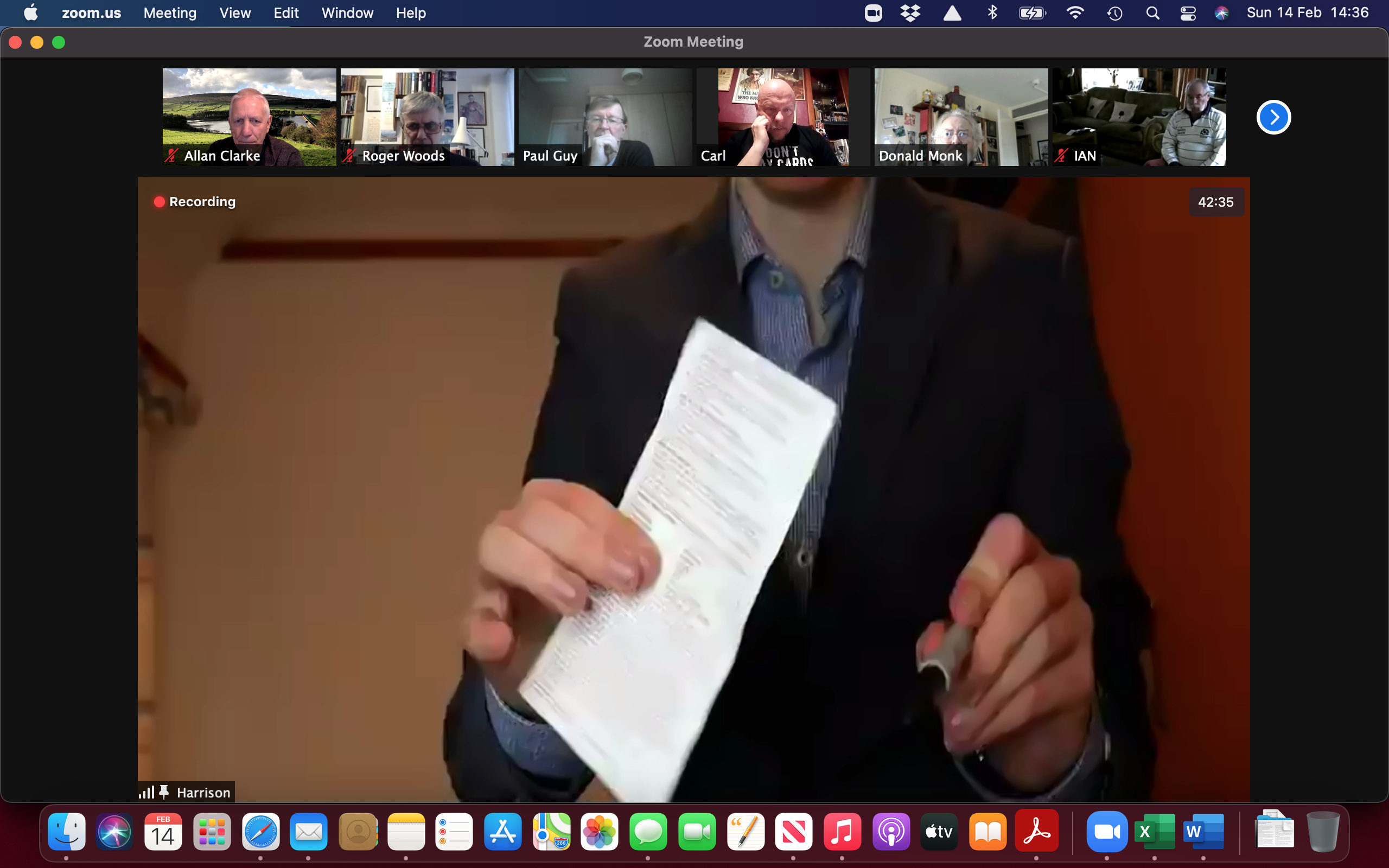1389x868 pixels.
Task: Click the pin icon next to Harrison
Action: [164, 792]
